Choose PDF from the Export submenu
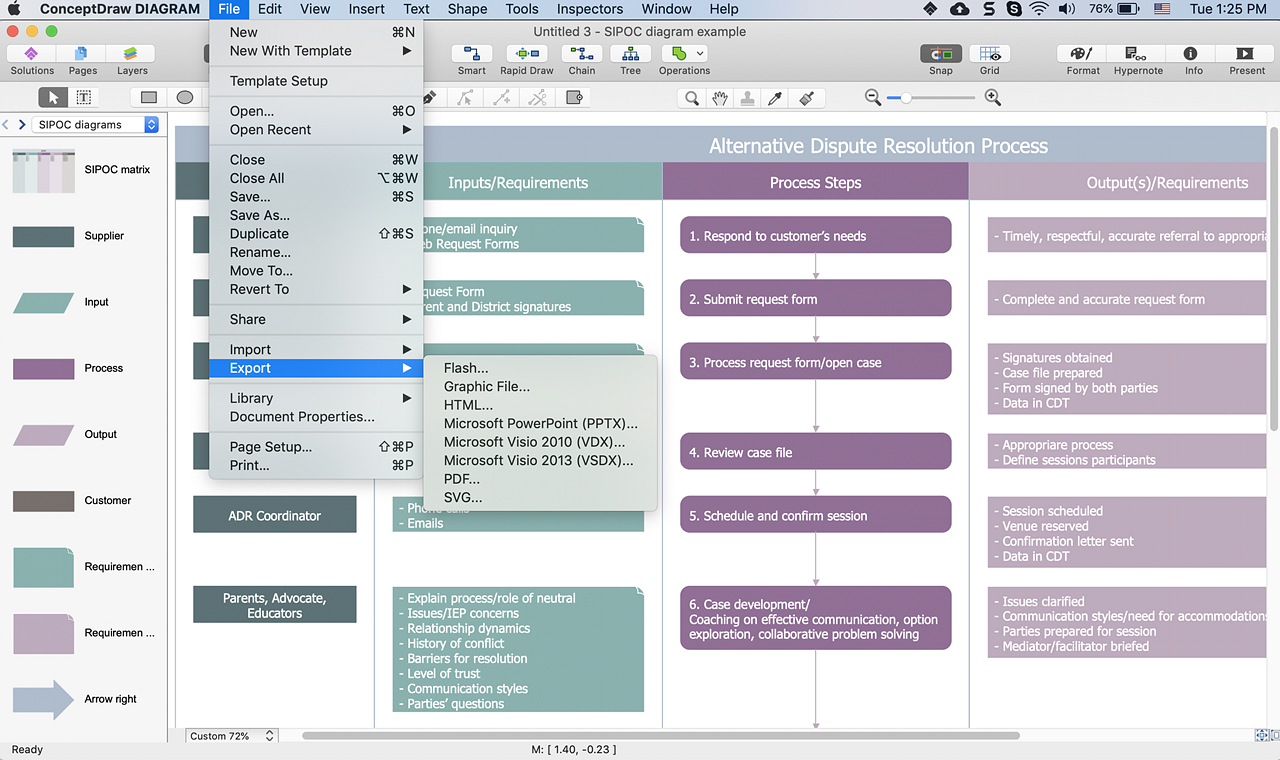 point(460,478)
